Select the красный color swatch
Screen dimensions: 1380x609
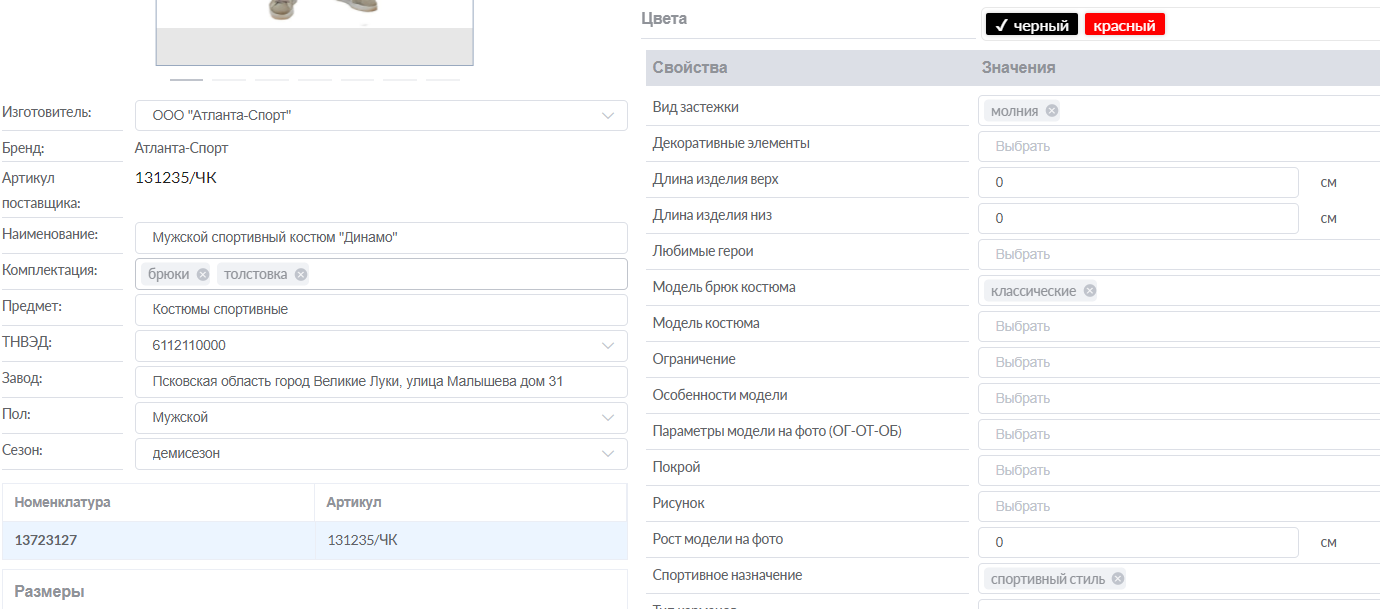[x=1124, y=26]
